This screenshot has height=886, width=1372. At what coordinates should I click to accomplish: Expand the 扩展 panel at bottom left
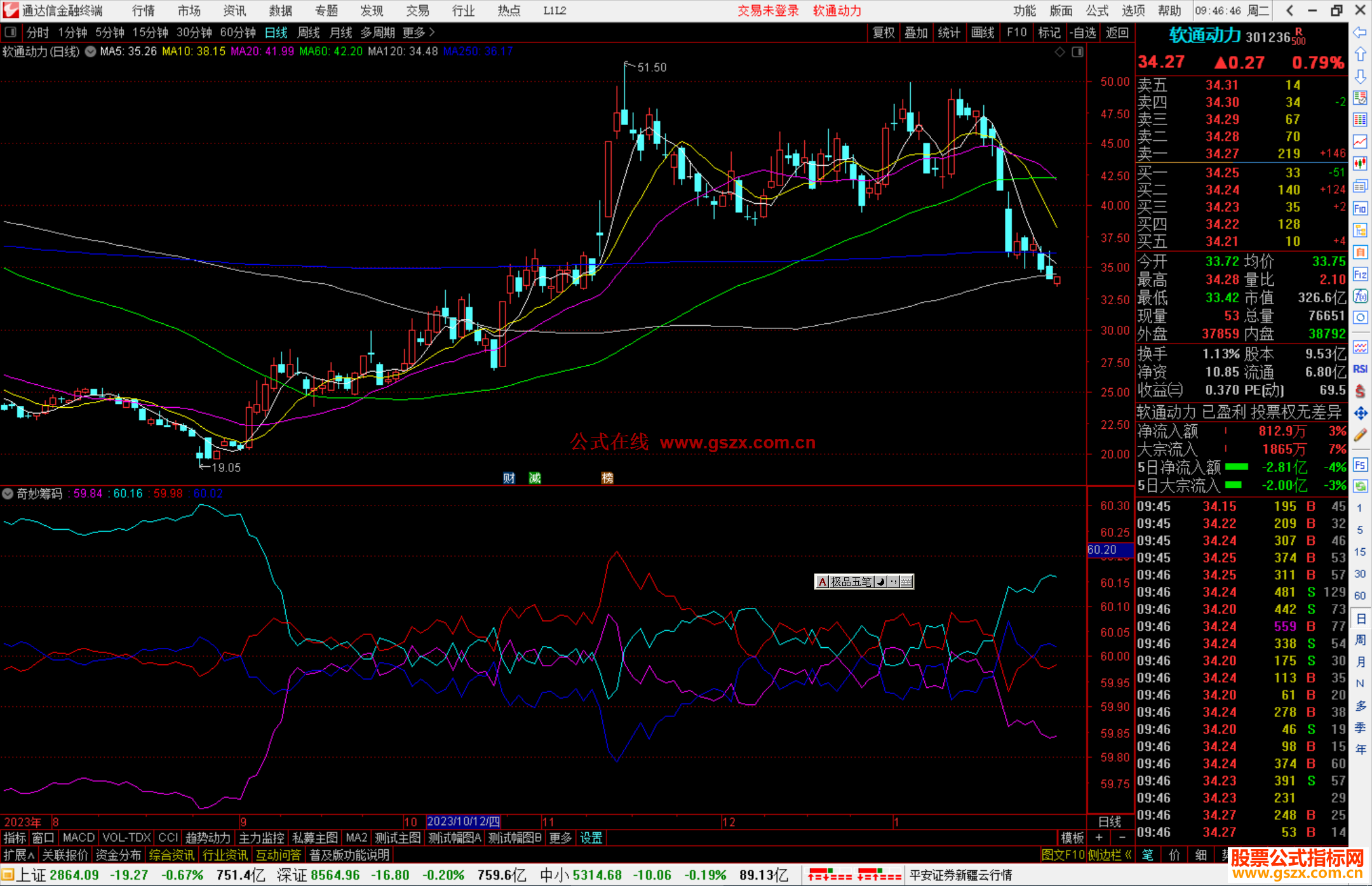pos(19,855)
